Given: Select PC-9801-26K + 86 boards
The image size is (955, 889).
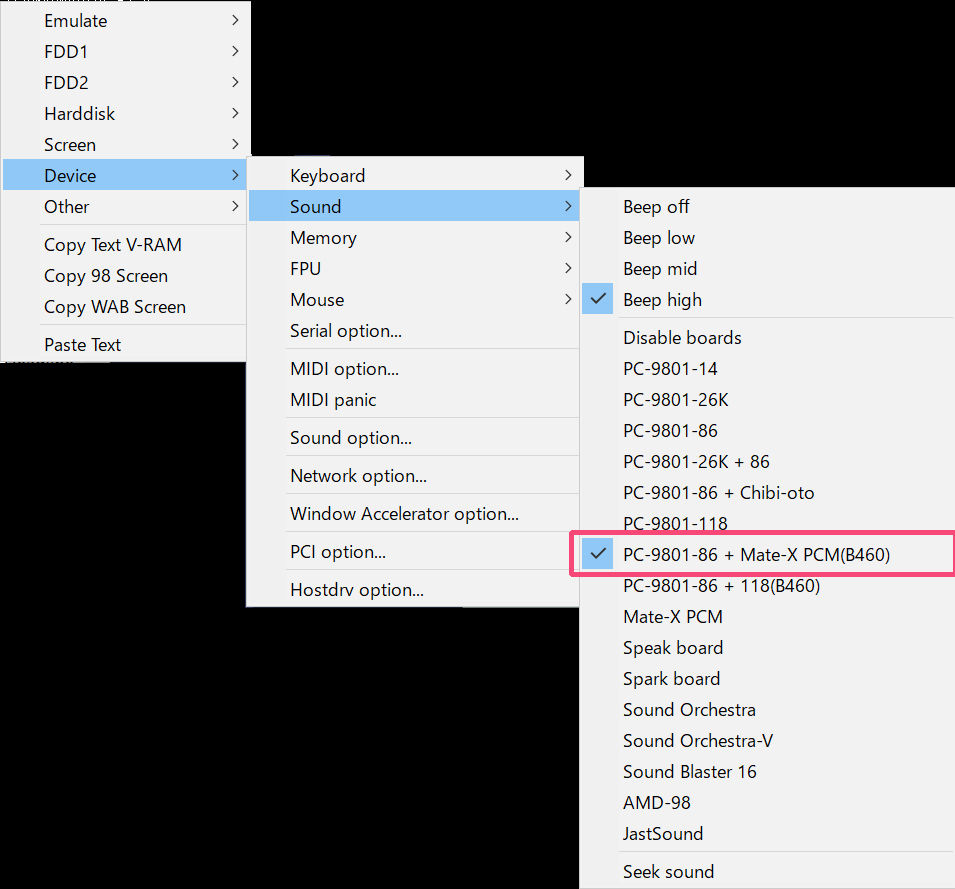Looking at the screenshot, I should point(768,462).
